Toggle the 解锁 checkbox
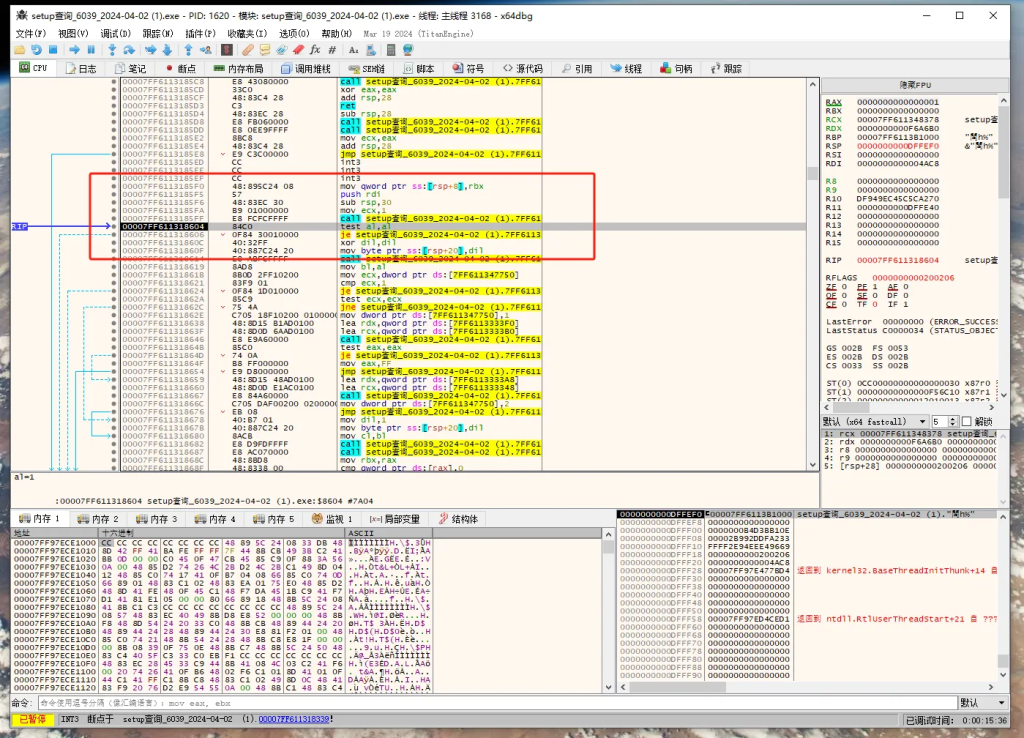Image resolution: width=1024 pixels, height=738 pixels. pos(966,422)
